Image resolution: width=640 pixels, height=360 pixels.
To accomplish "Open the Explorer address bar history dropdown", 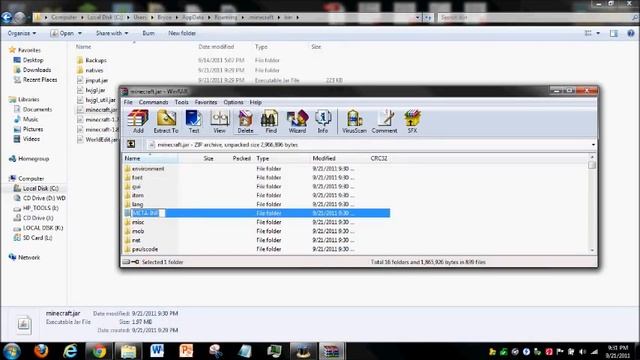I will pos(418,18).
